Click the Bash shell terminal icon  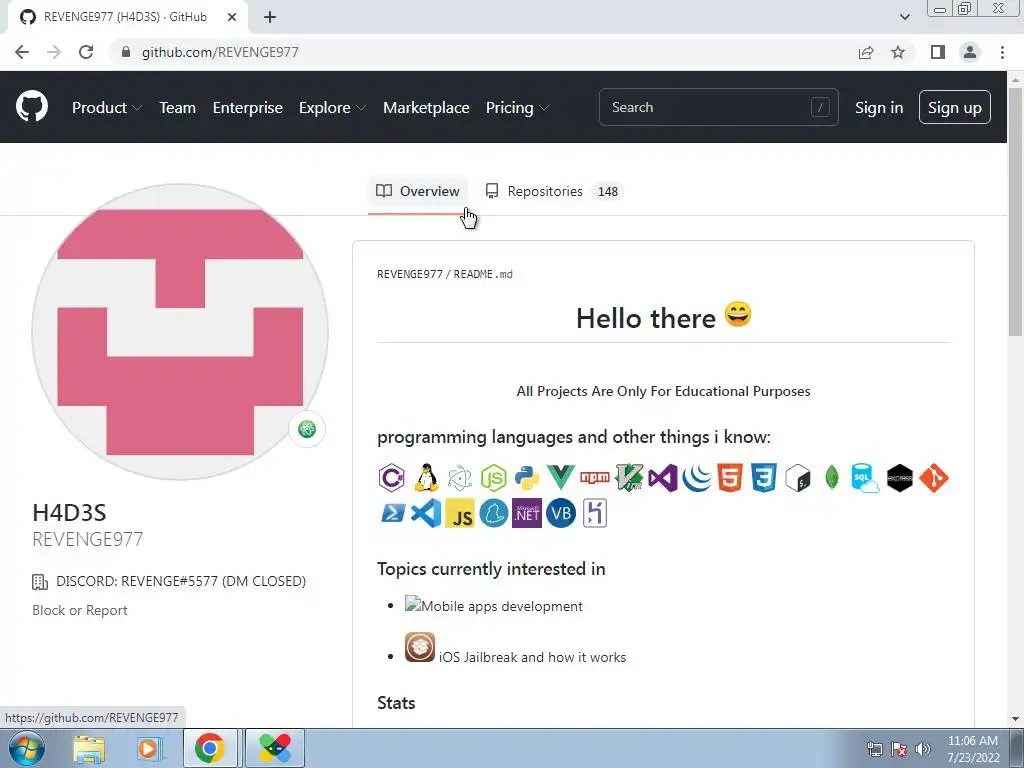(x=798, y=477)
